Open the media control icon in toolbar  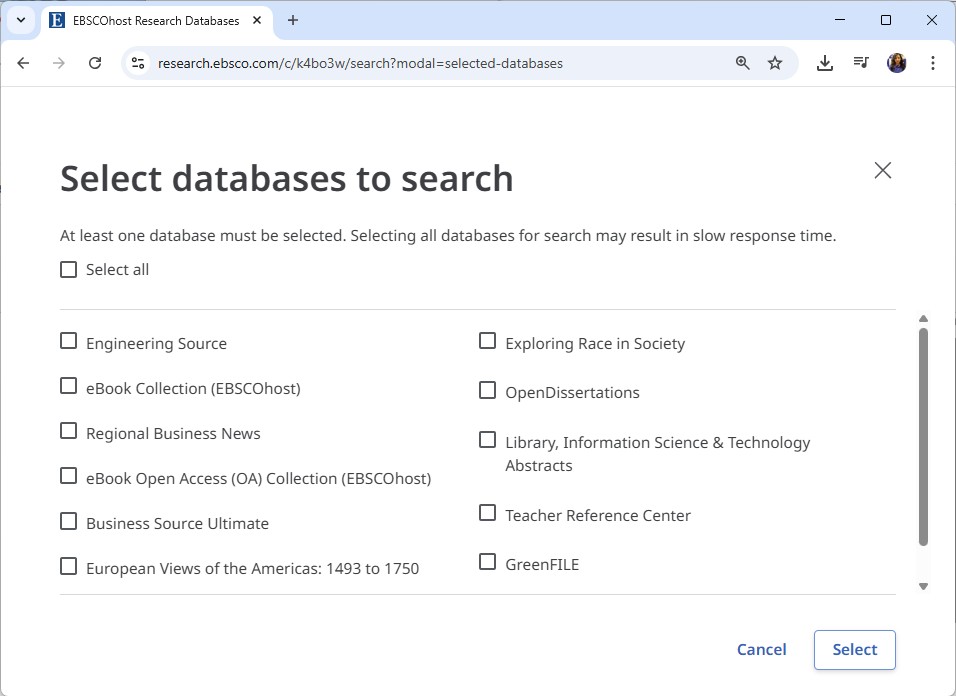click(861, 63)
